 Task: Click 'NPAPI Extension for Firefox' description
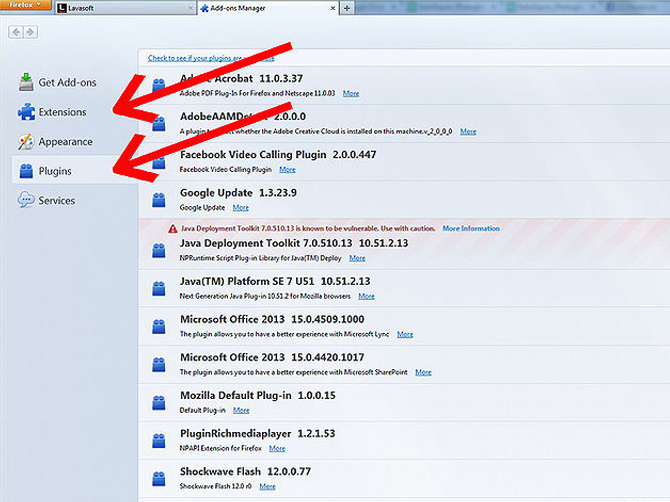tap(220, 448)
